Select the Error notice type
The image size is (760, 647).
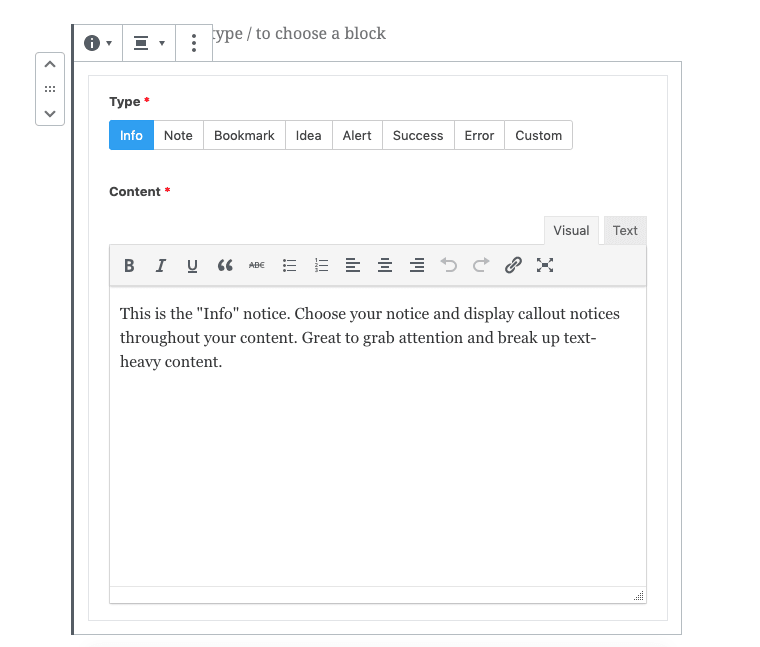[479, 135]
